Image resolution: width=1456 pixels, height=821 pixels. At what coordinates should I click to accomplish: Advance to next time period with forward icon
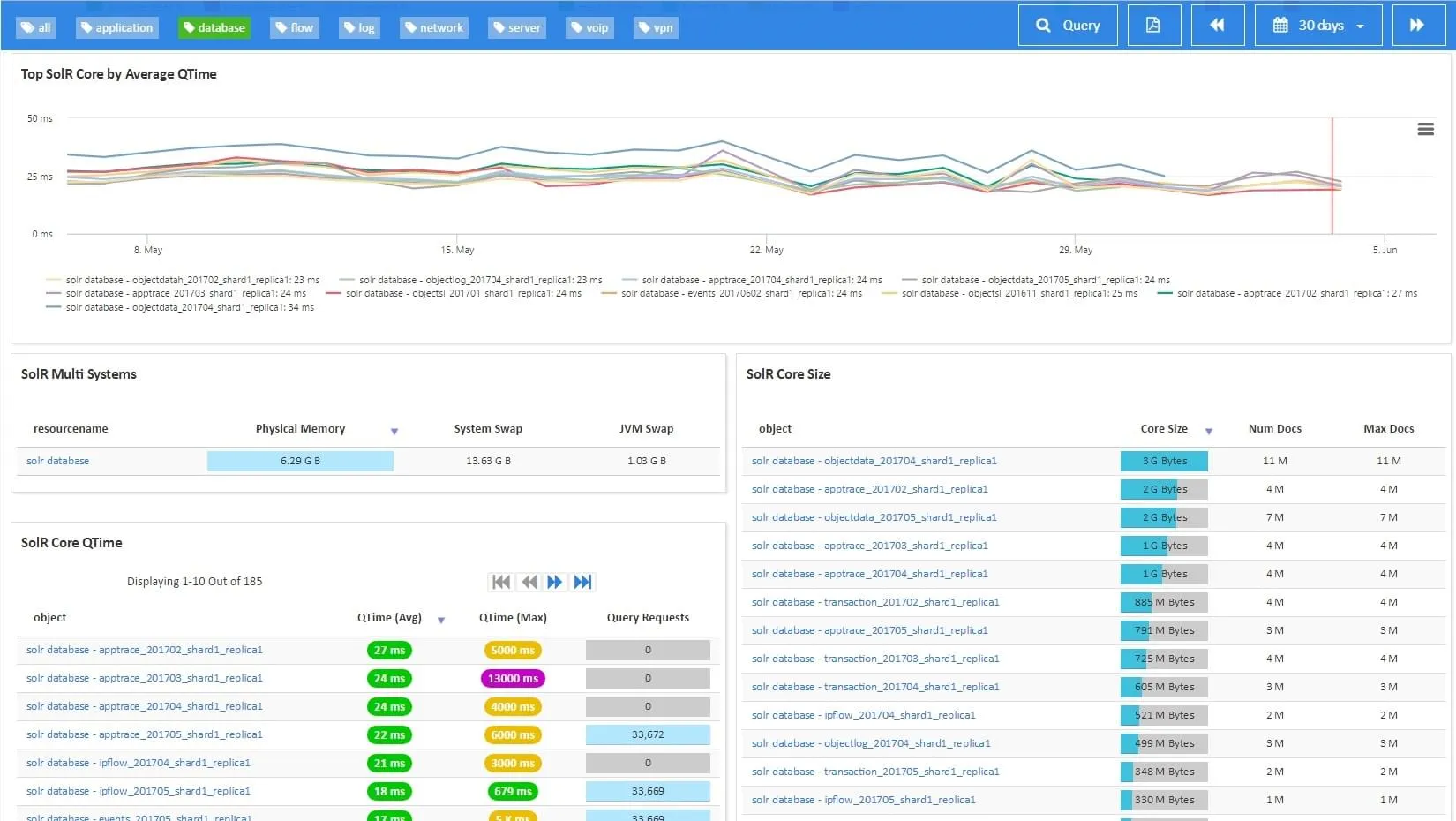pyautogui.click(x=1417, y=26)
